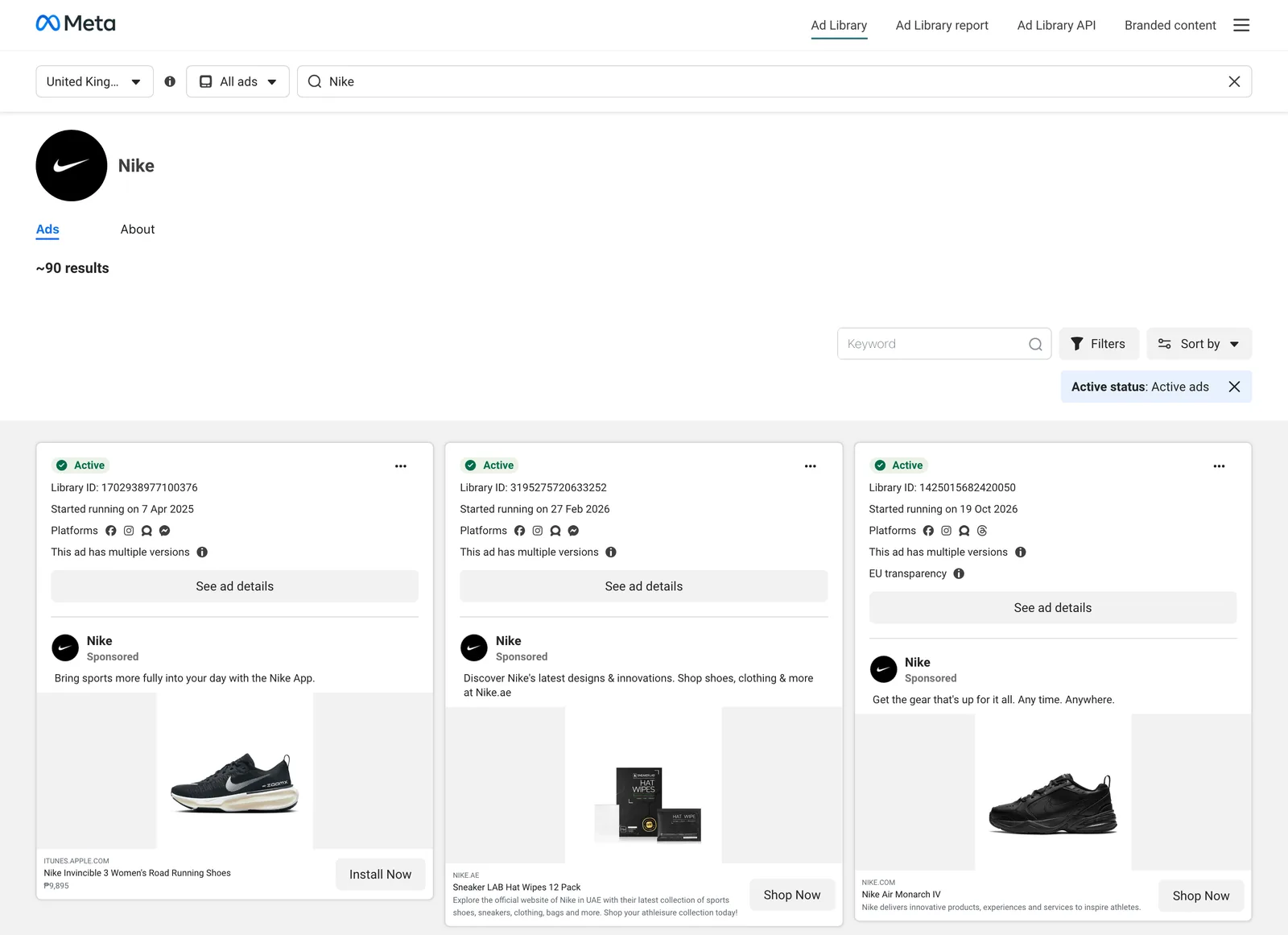Remove the Active status filter chip

tap(1234, 387)
